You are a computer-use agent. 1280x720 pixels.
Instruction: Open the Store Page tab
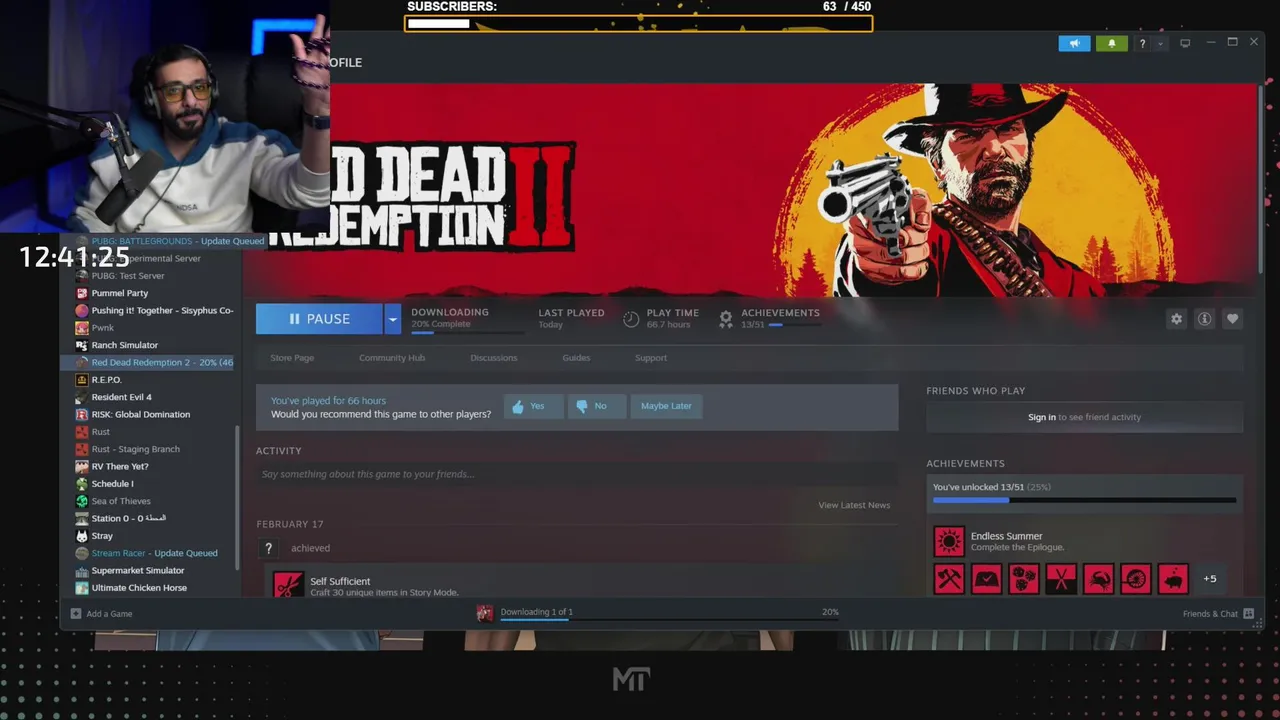pos(292,358)
